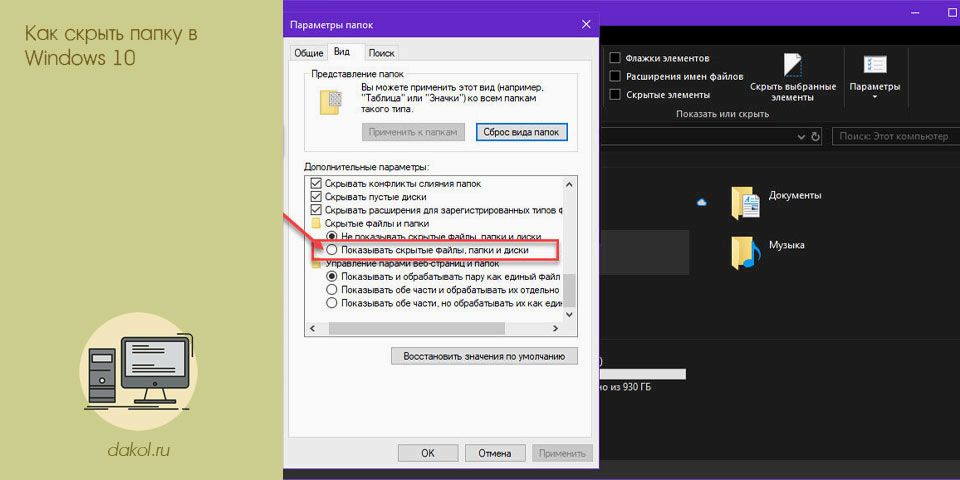
Task: Click the horizontal scrollbar left arrow
Action: click(x=312, y=329)
